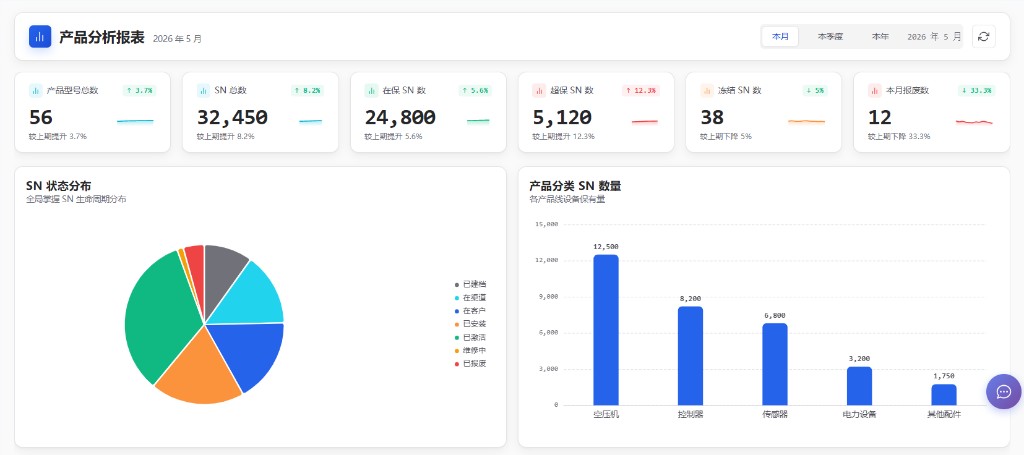This screenshot has height=455, width=1024.
Task: Click the sparkline in SN 总数 card
Action: (310, 121)
